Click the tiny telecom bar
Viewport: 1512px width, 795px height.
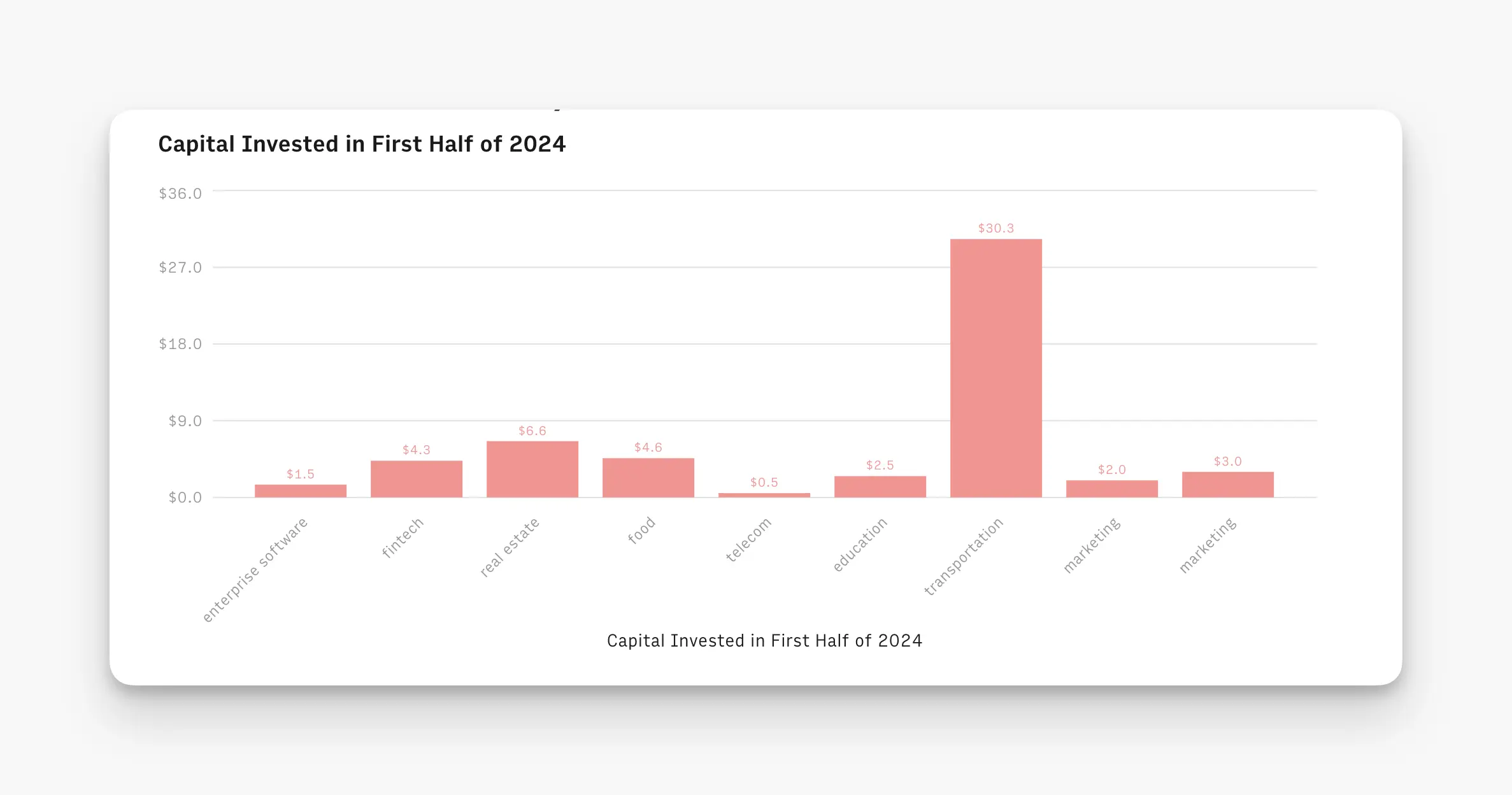coord(764,495)
